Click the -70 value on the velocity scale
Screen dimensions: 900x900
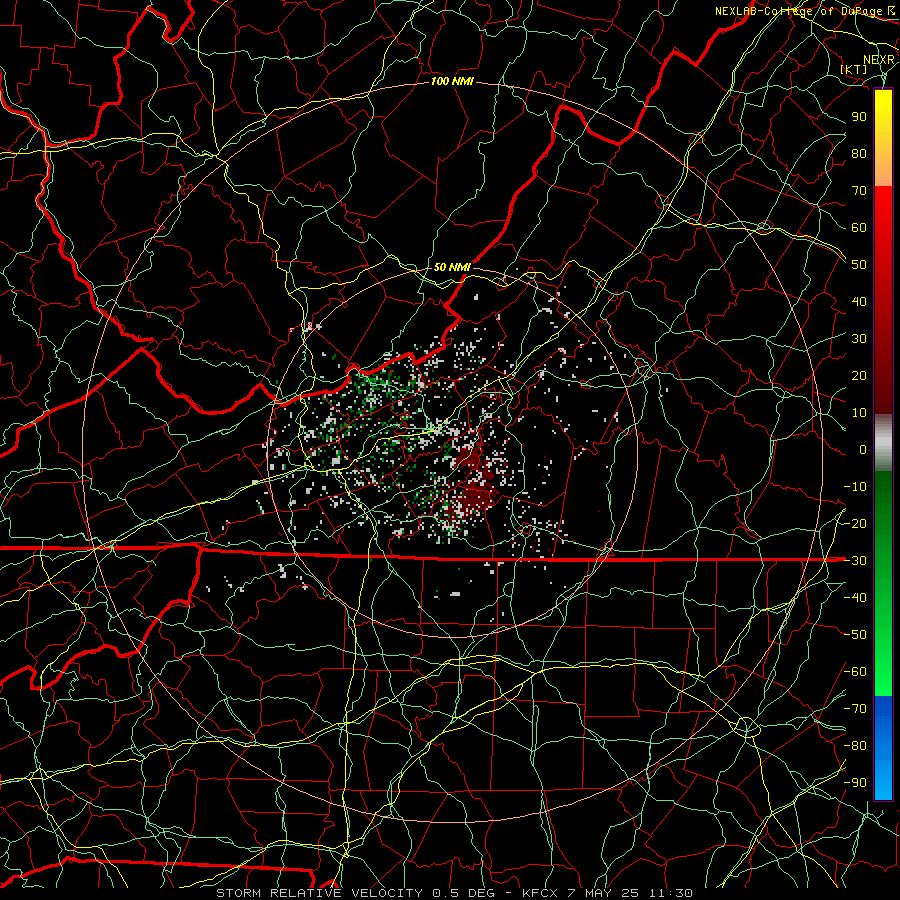tap(855, 709)
